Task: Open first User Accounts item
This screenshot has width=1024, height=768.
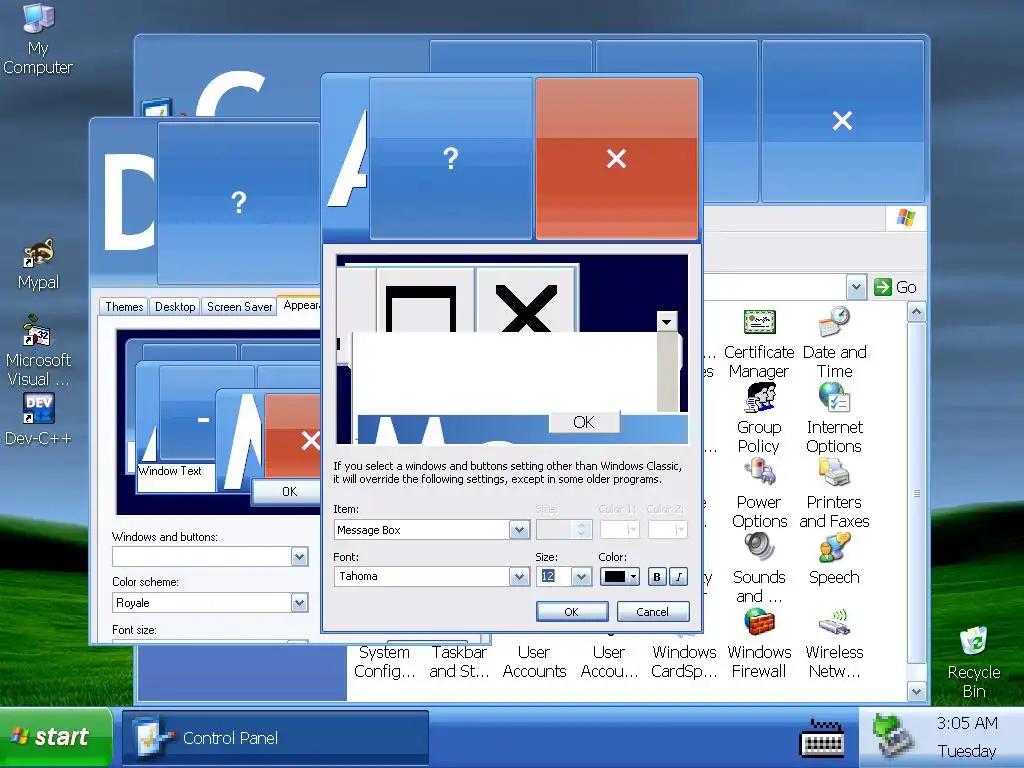Action: (x=534, y=661)
